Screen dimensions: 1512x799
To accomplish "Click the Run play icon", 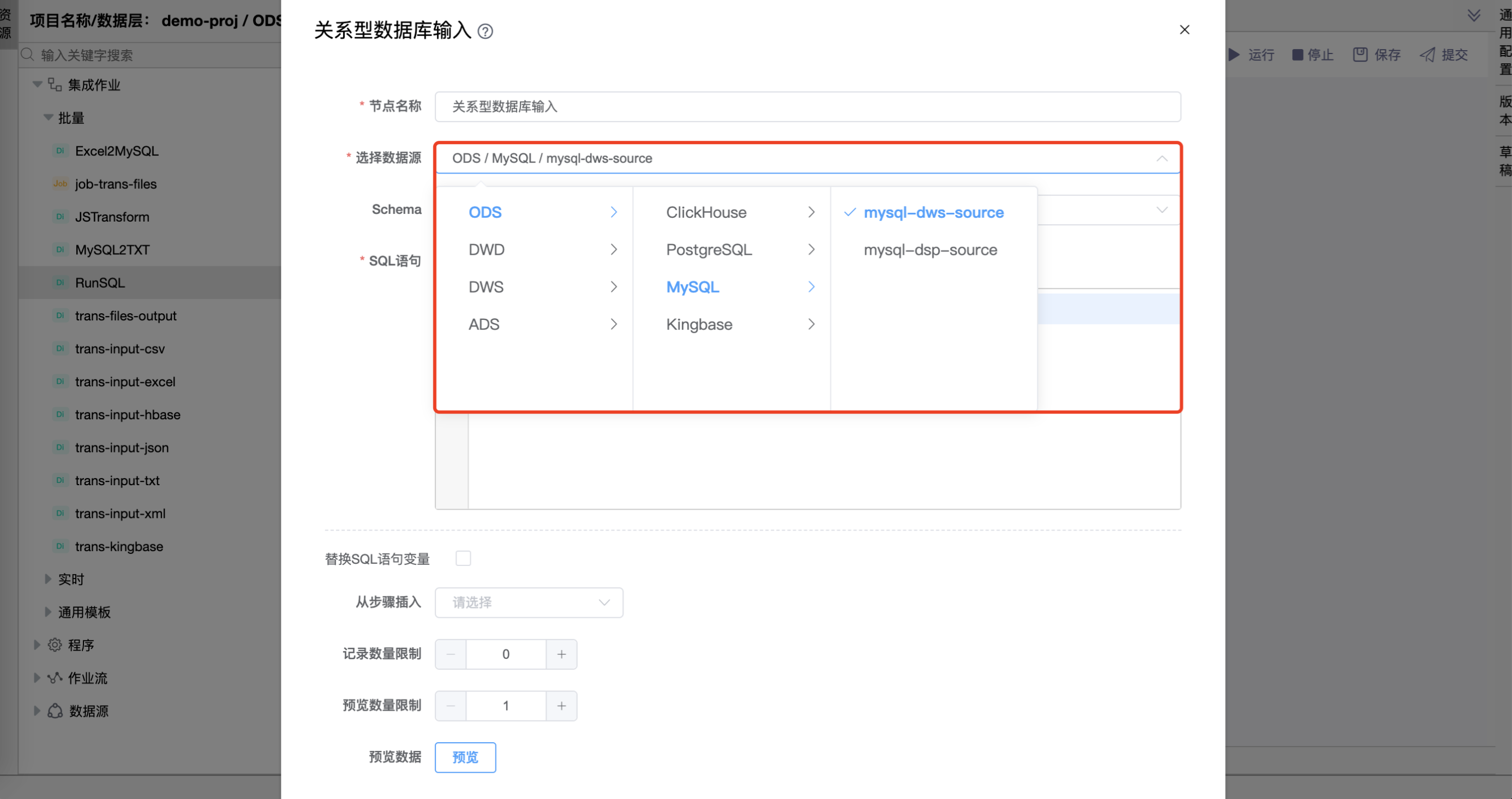I will [x=1234, y=55].
